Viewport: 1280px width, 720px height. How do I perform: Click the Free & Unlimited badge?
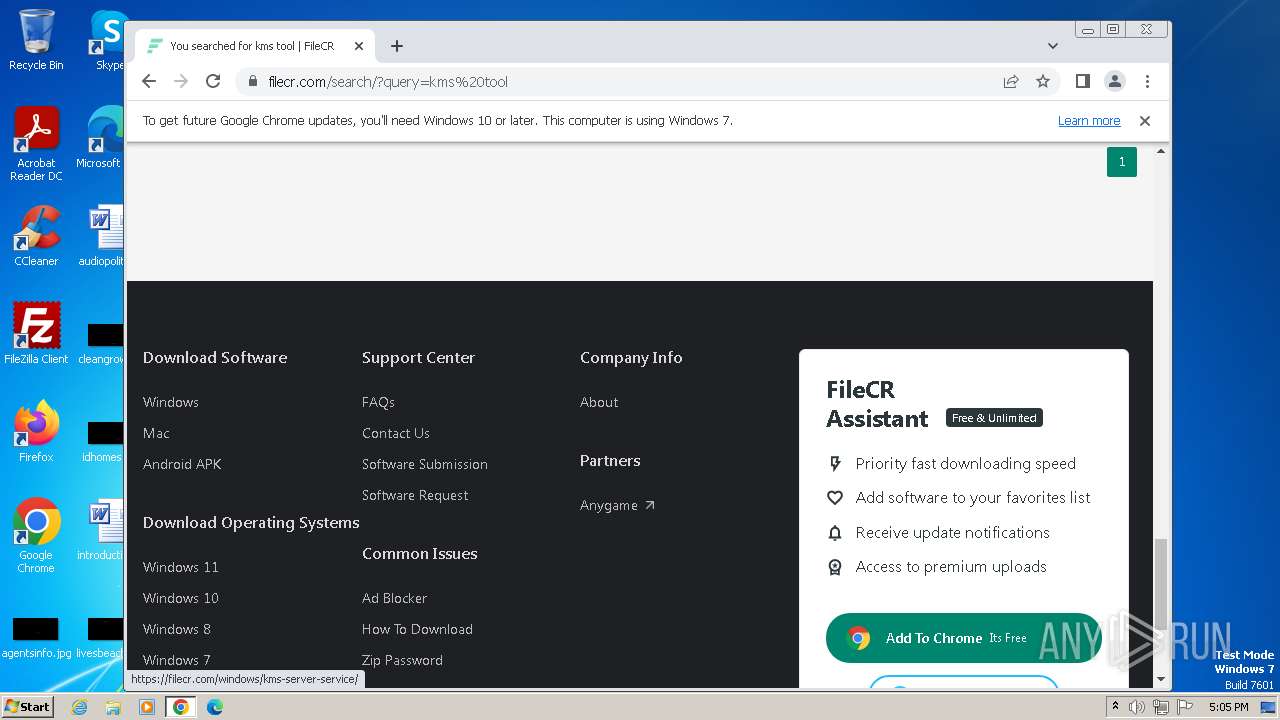(994, 418)
